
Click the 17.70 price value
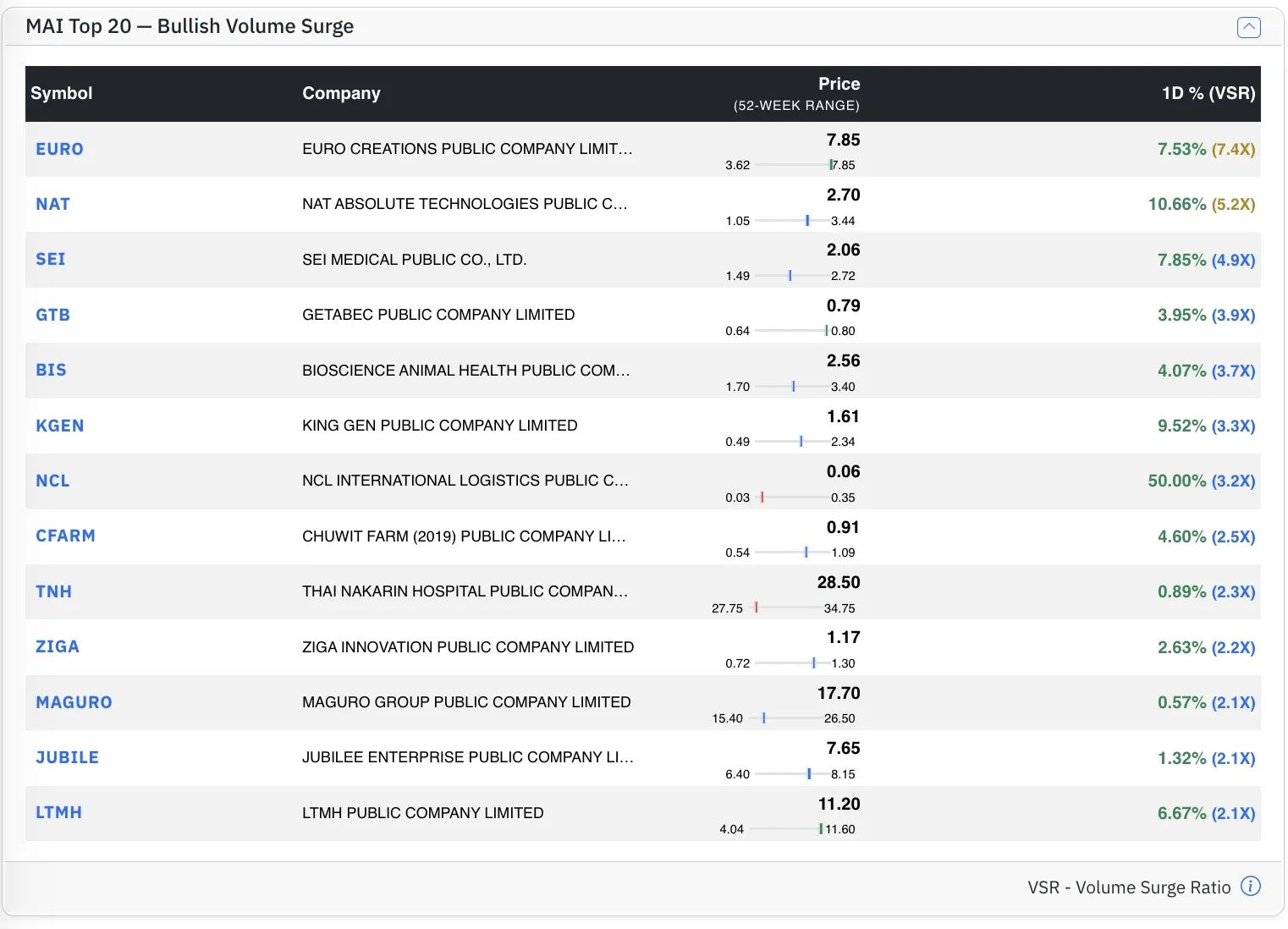[x=839, y=693]
